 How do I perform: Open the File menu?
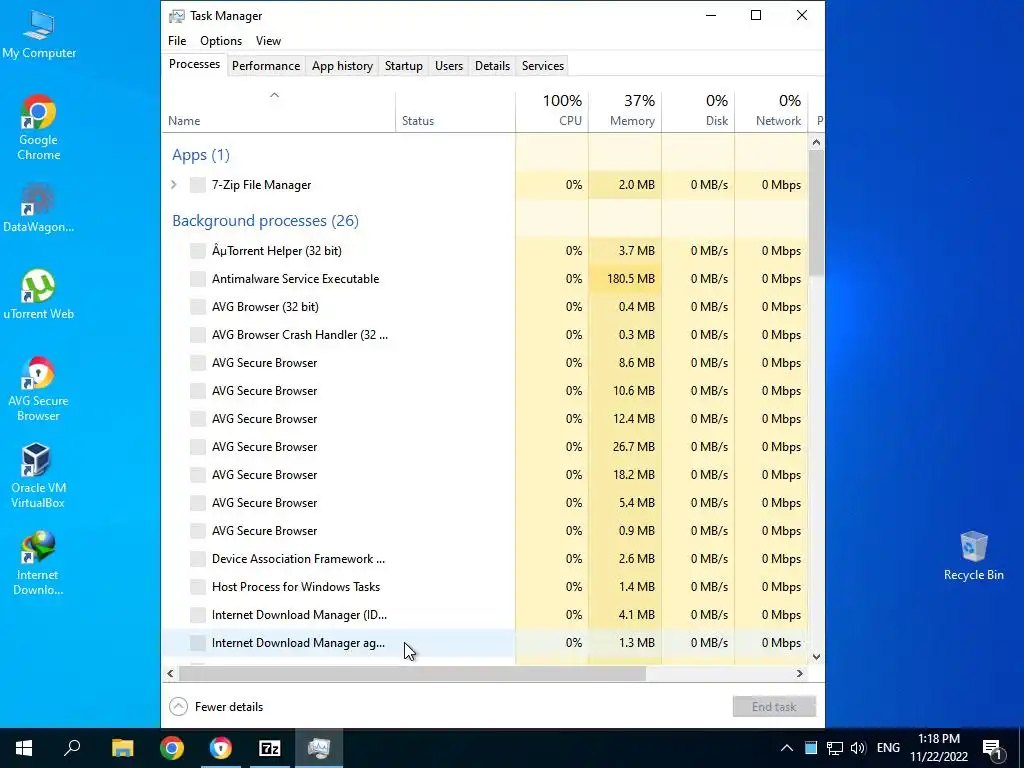click(x=177, y=40)
